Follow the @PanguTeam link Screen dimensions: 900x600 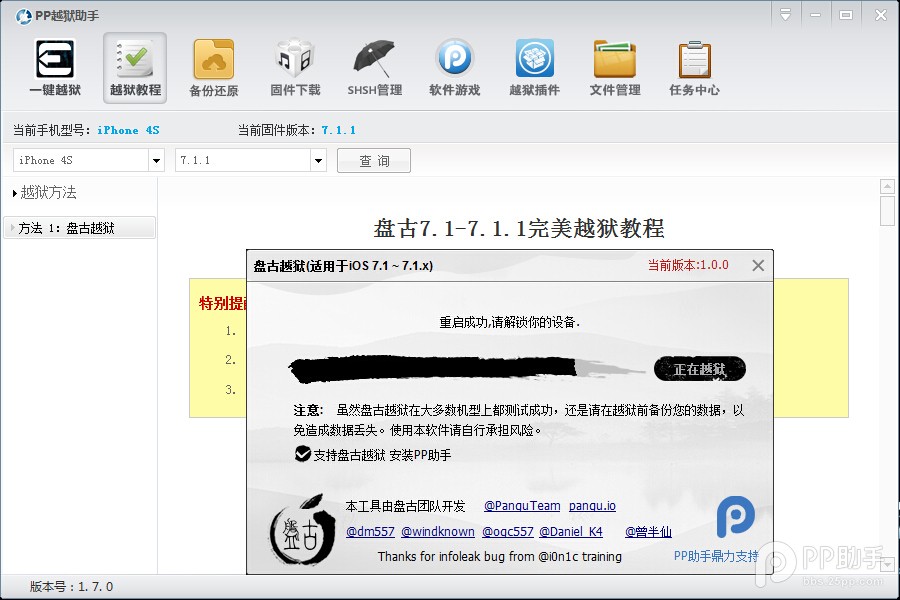tap(521, 506)
